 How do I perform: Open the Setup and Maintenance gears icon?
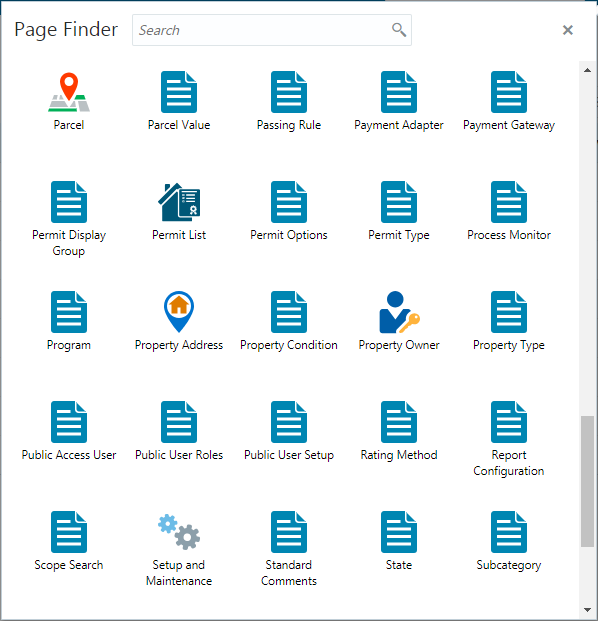tap(179, 532)
